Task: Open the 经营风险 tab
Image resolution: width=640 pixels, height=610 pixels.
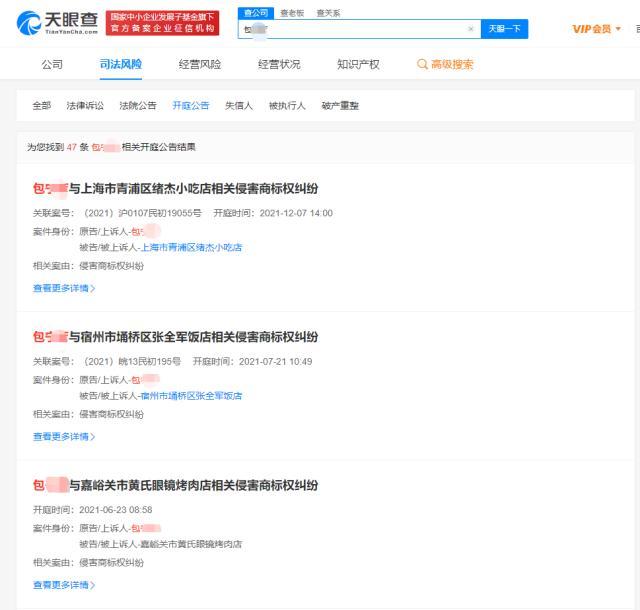Action: click(x=200, y=65)
